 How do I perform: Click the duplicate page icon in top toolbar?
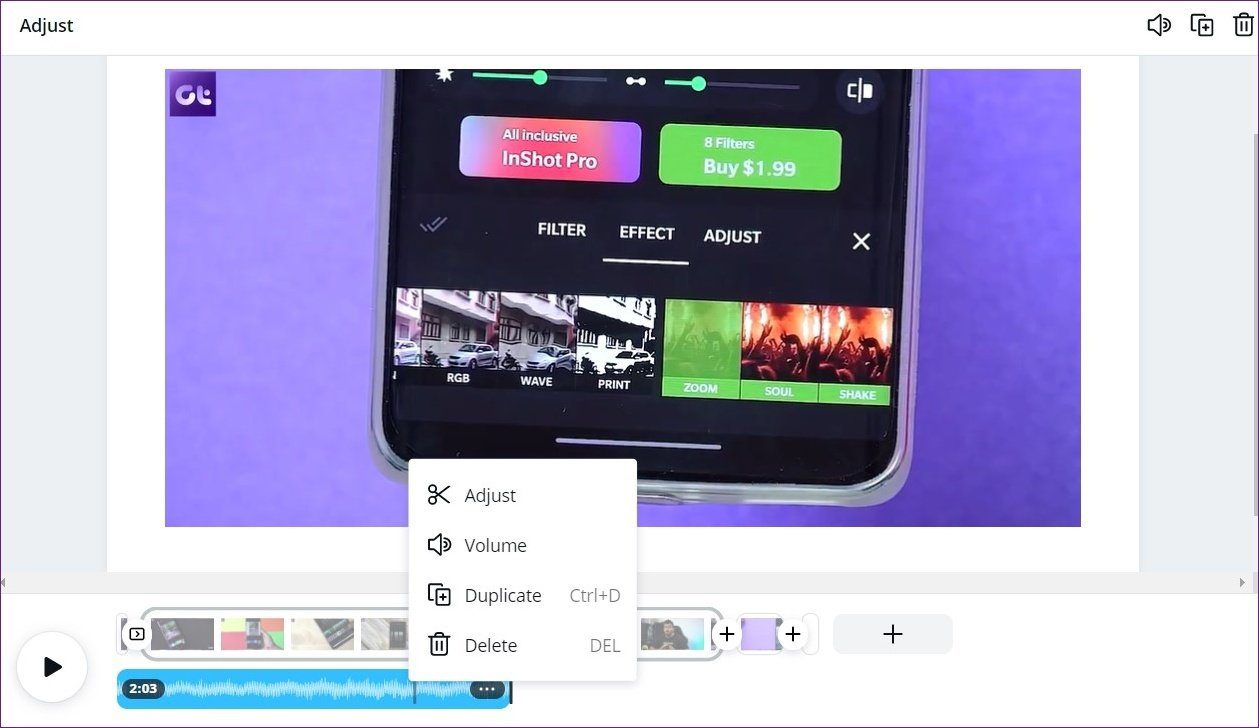coord(1201,26)
